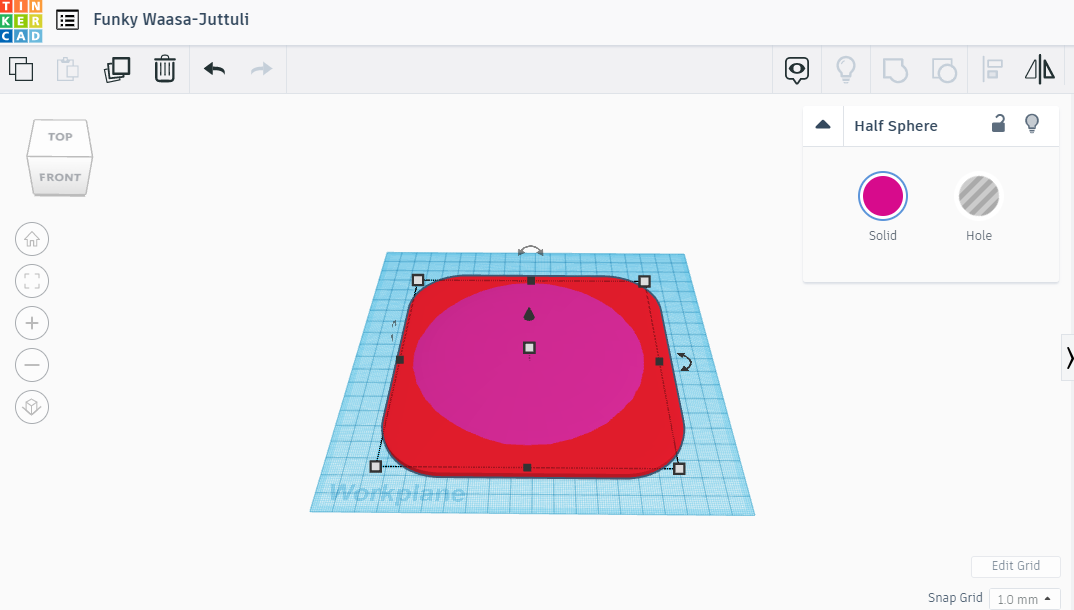The image size is (1074, 610).
Task: Click the bottom-left corner resize handle
Action: (x=375, y=466)
